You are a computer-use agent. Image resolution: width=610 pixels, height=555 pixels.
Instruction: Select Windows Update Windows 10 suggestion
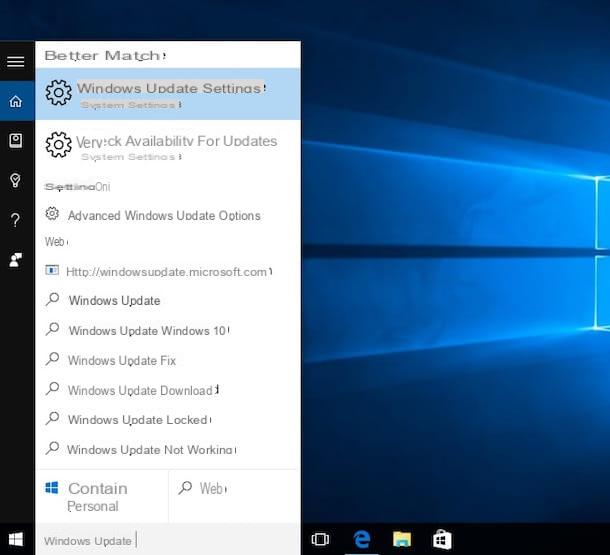(x=168, y=331)
